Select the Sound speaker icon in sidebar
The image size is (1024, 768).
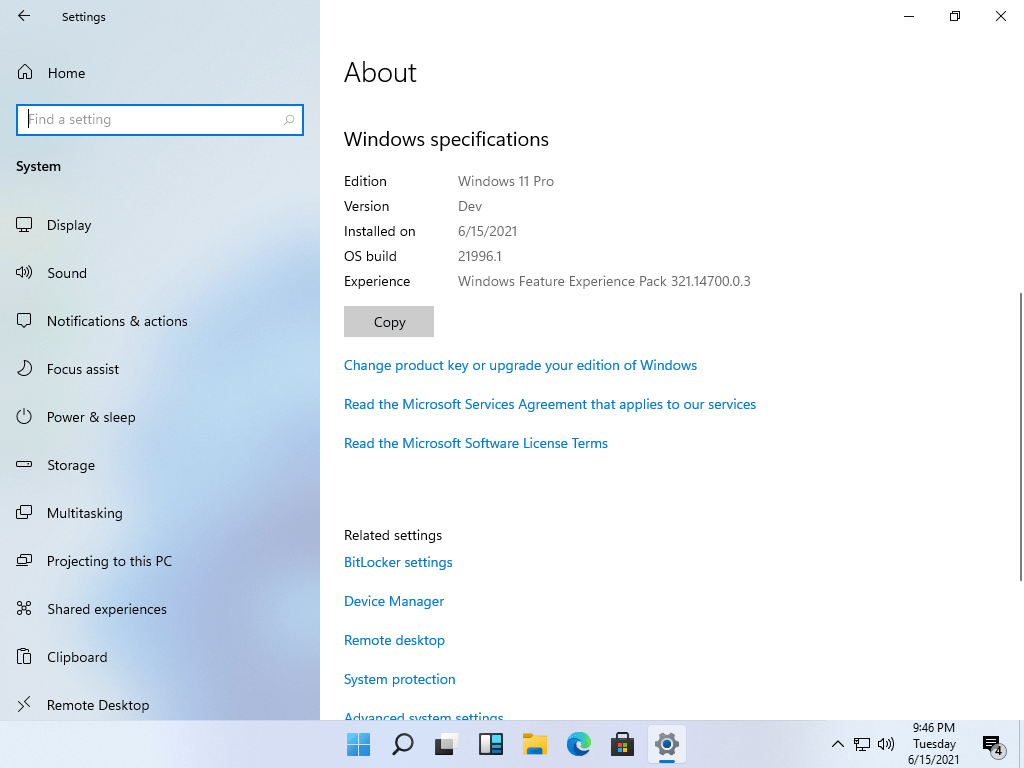pos(23,273)
